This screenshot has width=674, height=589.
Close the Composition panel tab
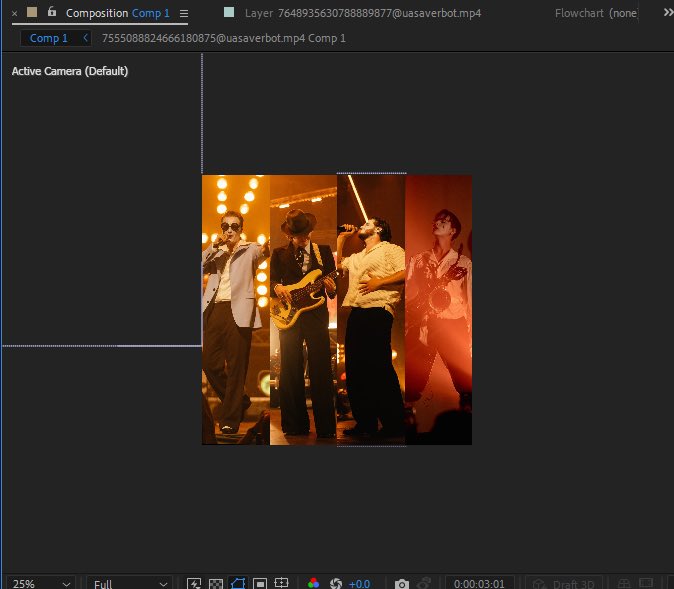(x=15, y=14)
